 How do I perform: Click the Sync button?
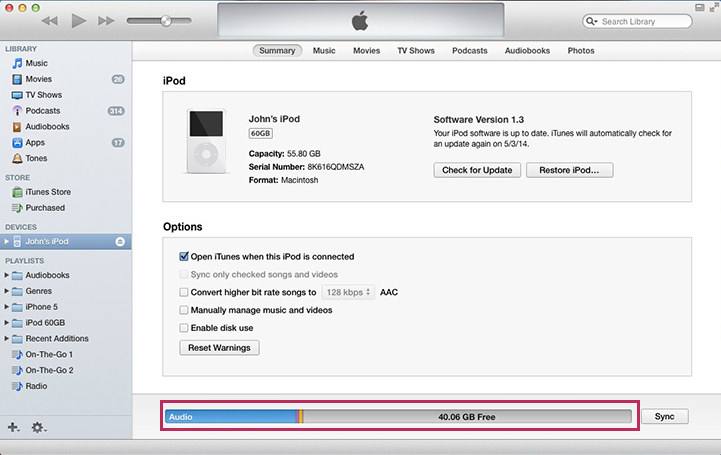664,416
